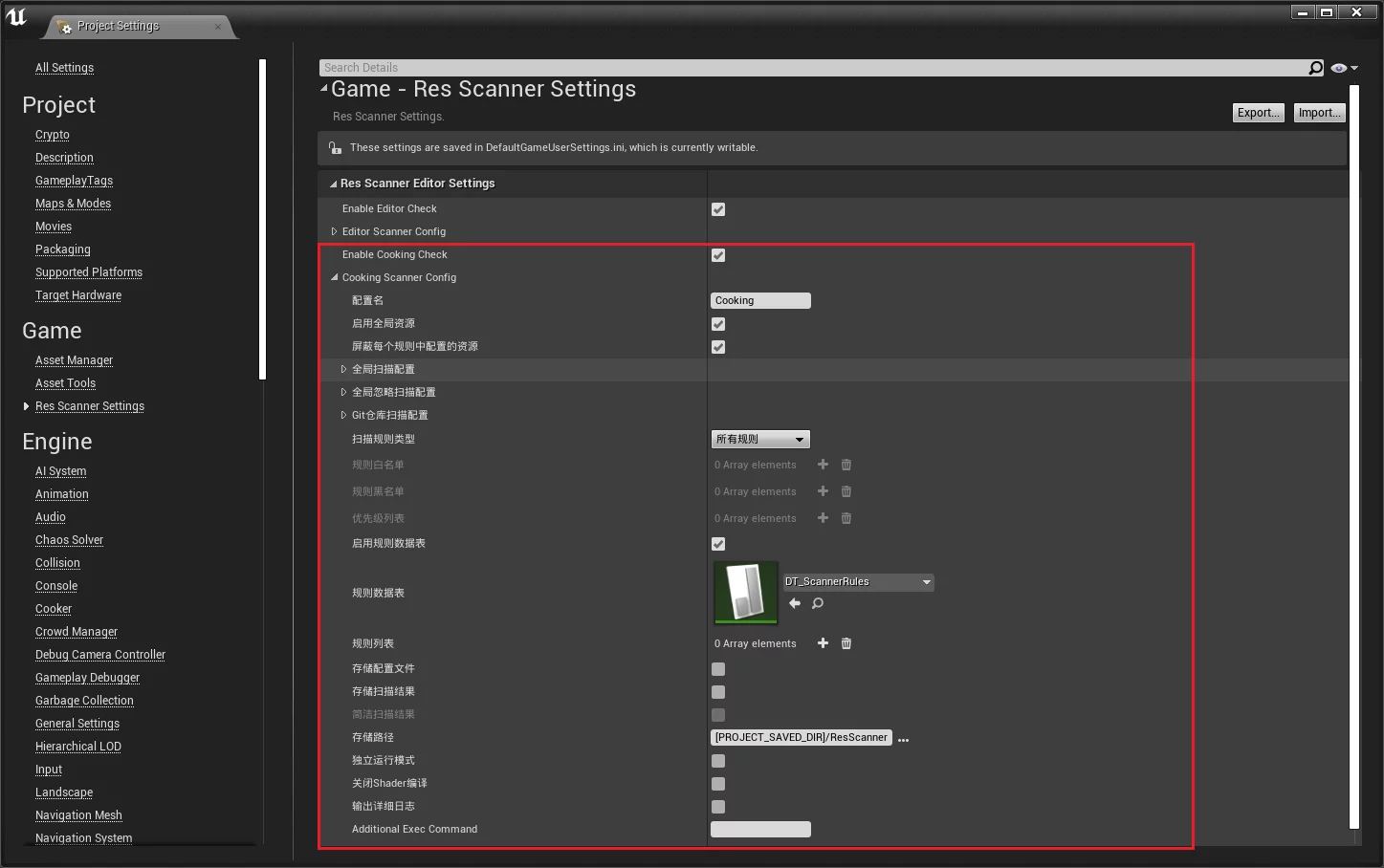Click the ellipsis browse button beside 存储路径

point(903,739)
